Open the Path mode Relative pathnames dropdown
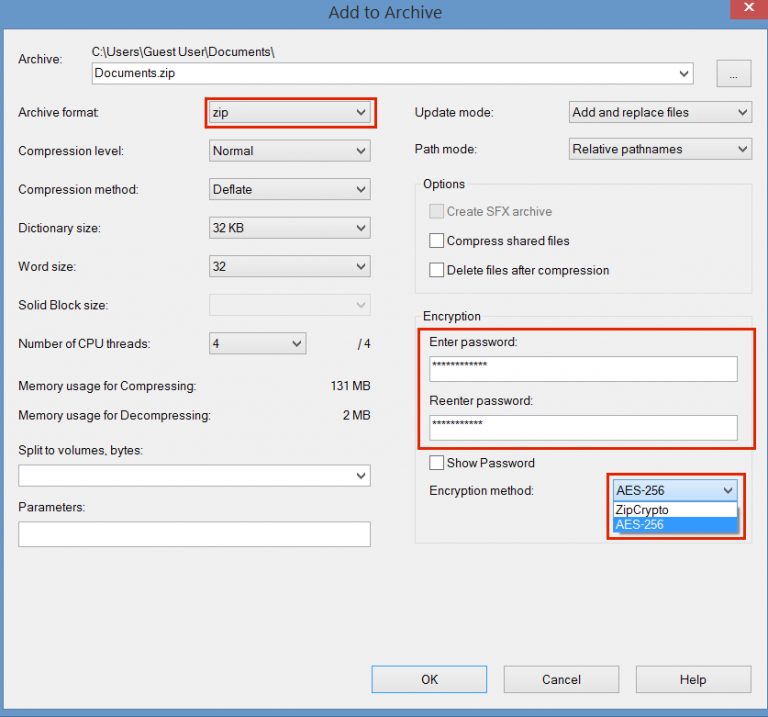This screenshot has height=717, width=768. (660, 149)
